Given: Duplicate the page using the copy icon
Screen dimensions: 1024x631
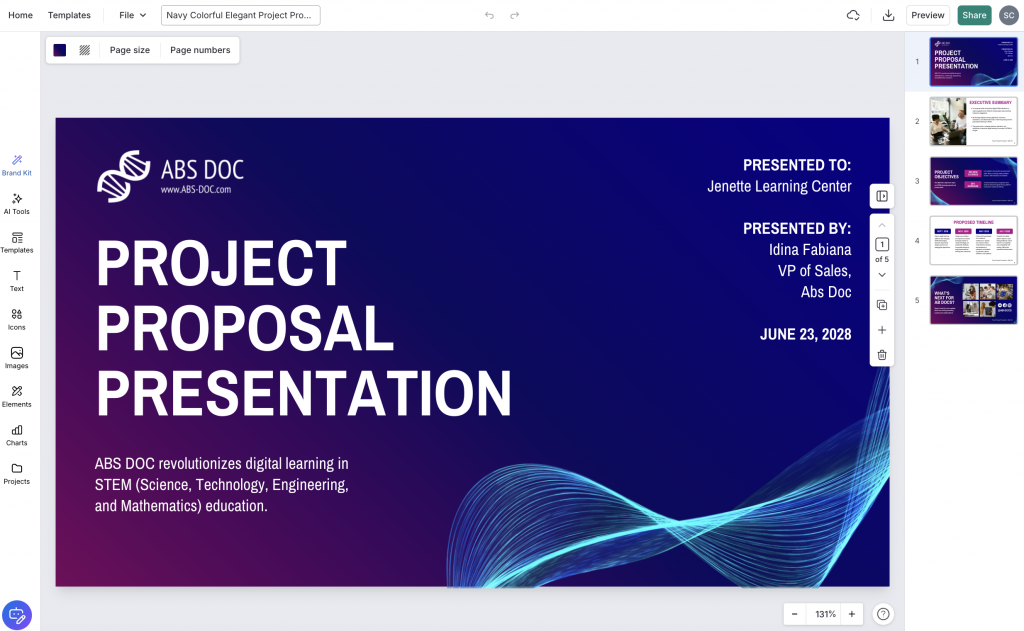Looking at the screenshot, I should 880,305.
